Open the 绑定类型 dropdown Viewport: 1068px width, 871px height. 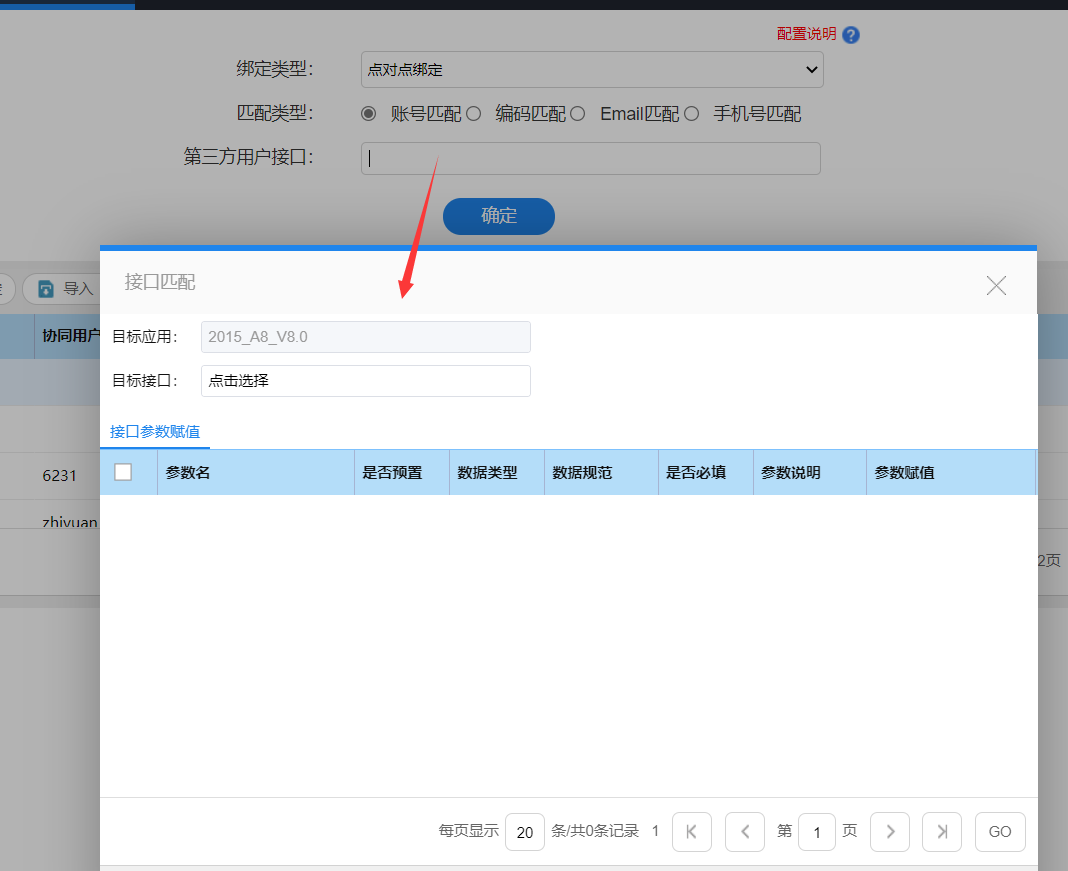pos(592,70)
